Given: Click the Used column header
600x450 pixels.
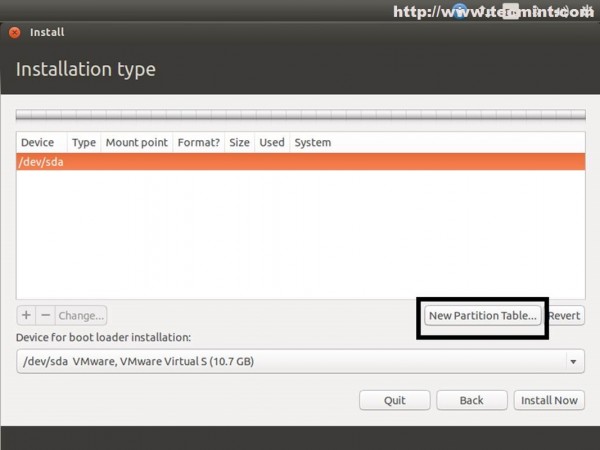Looking at the screenshot, I should coord(272,142).
